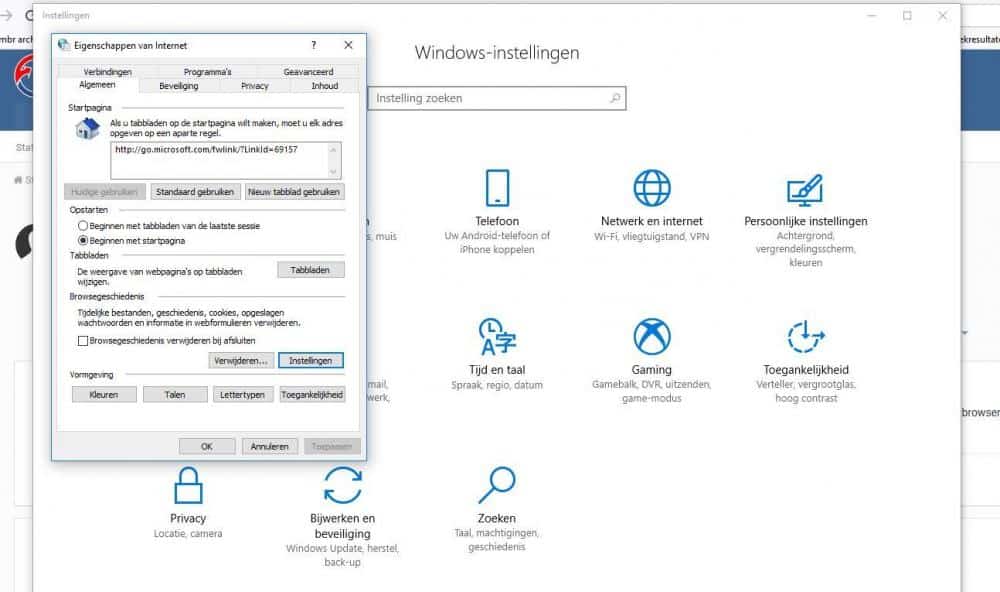Open Persoonlijke instellingen icon
The width and height of the screenshot is (1000, 592).
805,189
